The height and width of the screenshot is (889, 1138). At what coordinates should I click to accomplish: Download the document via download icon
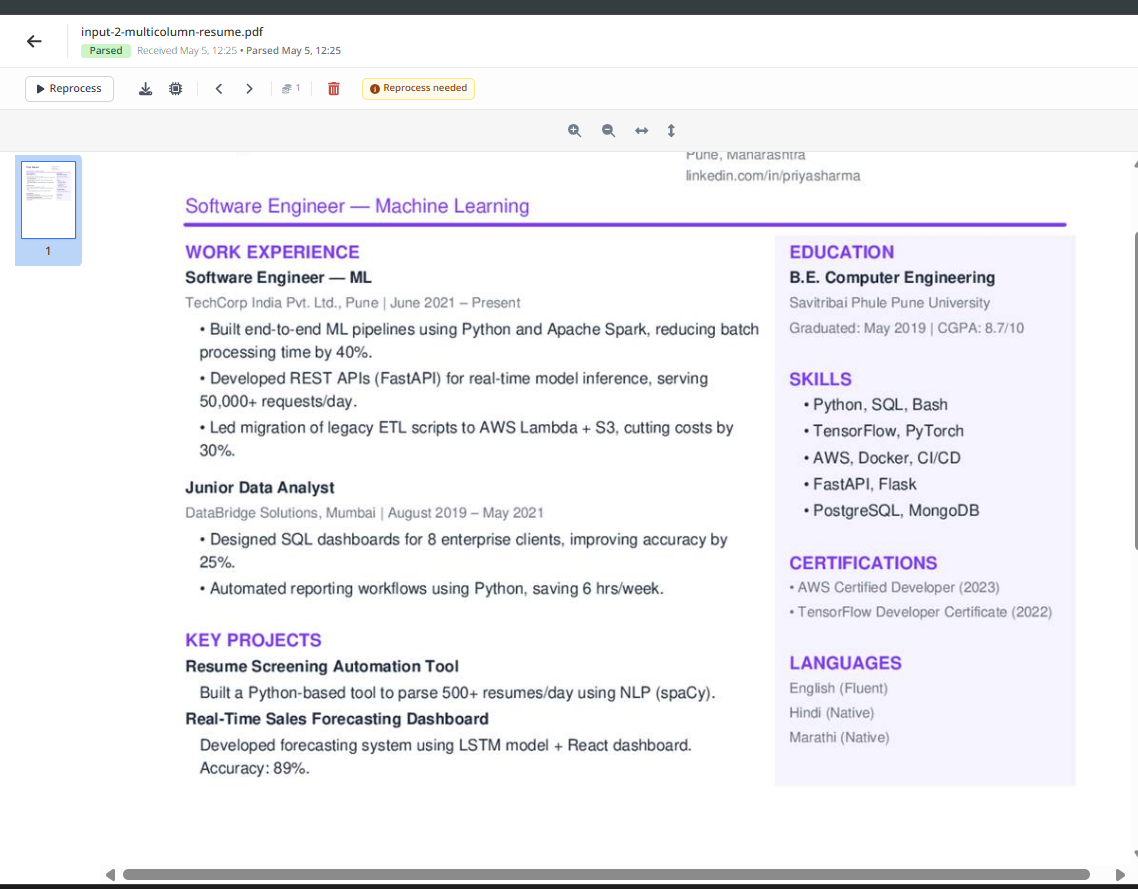point(145,89)
